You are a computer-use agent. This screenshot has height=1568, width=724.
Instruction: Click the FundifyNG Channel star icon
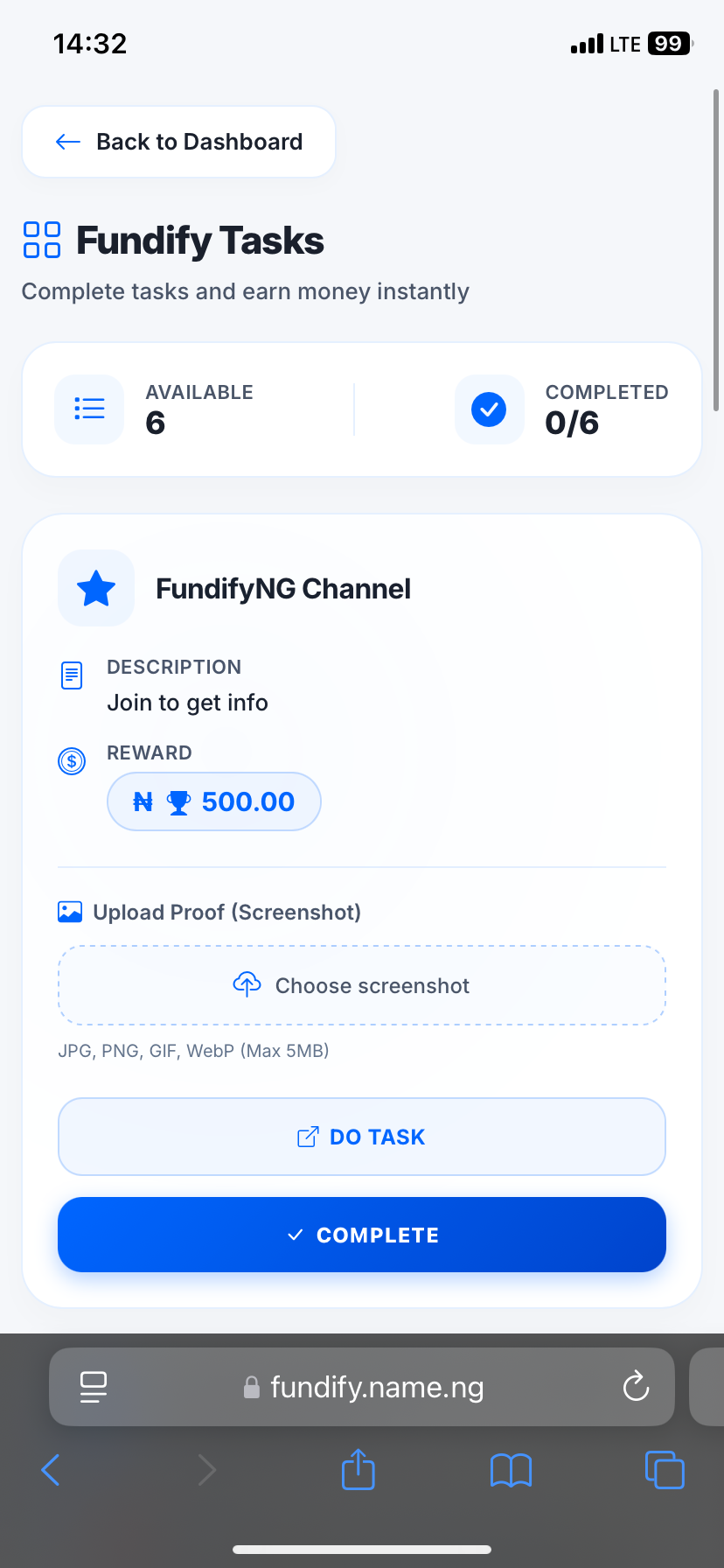(x=96, y=588)
